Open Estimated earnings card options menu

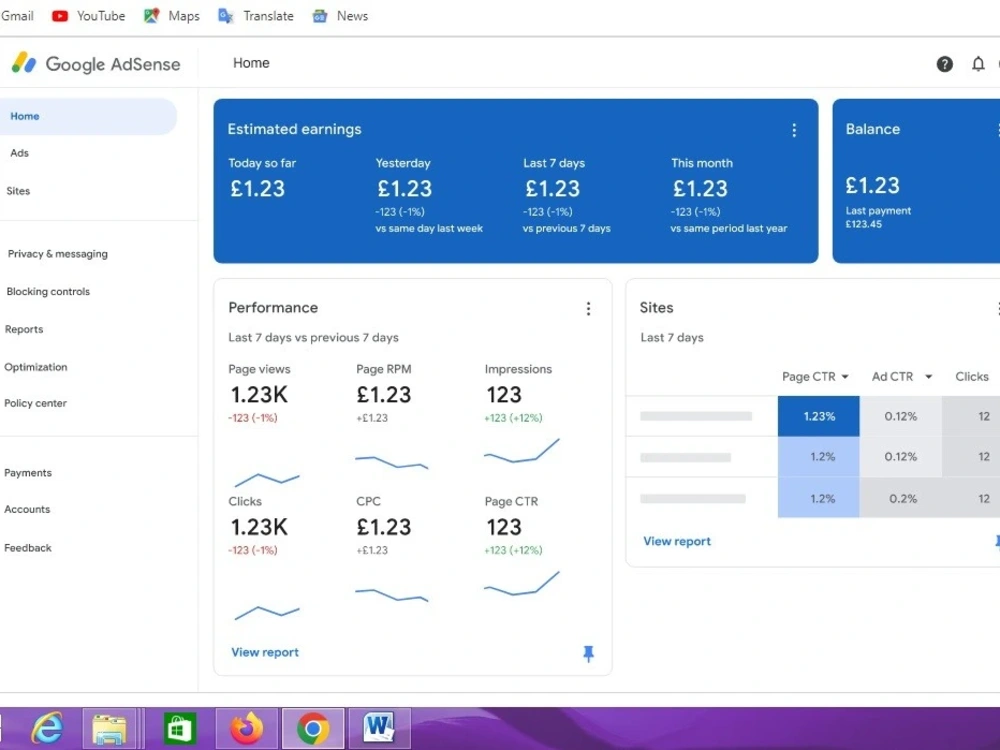(x=794, y=130)
